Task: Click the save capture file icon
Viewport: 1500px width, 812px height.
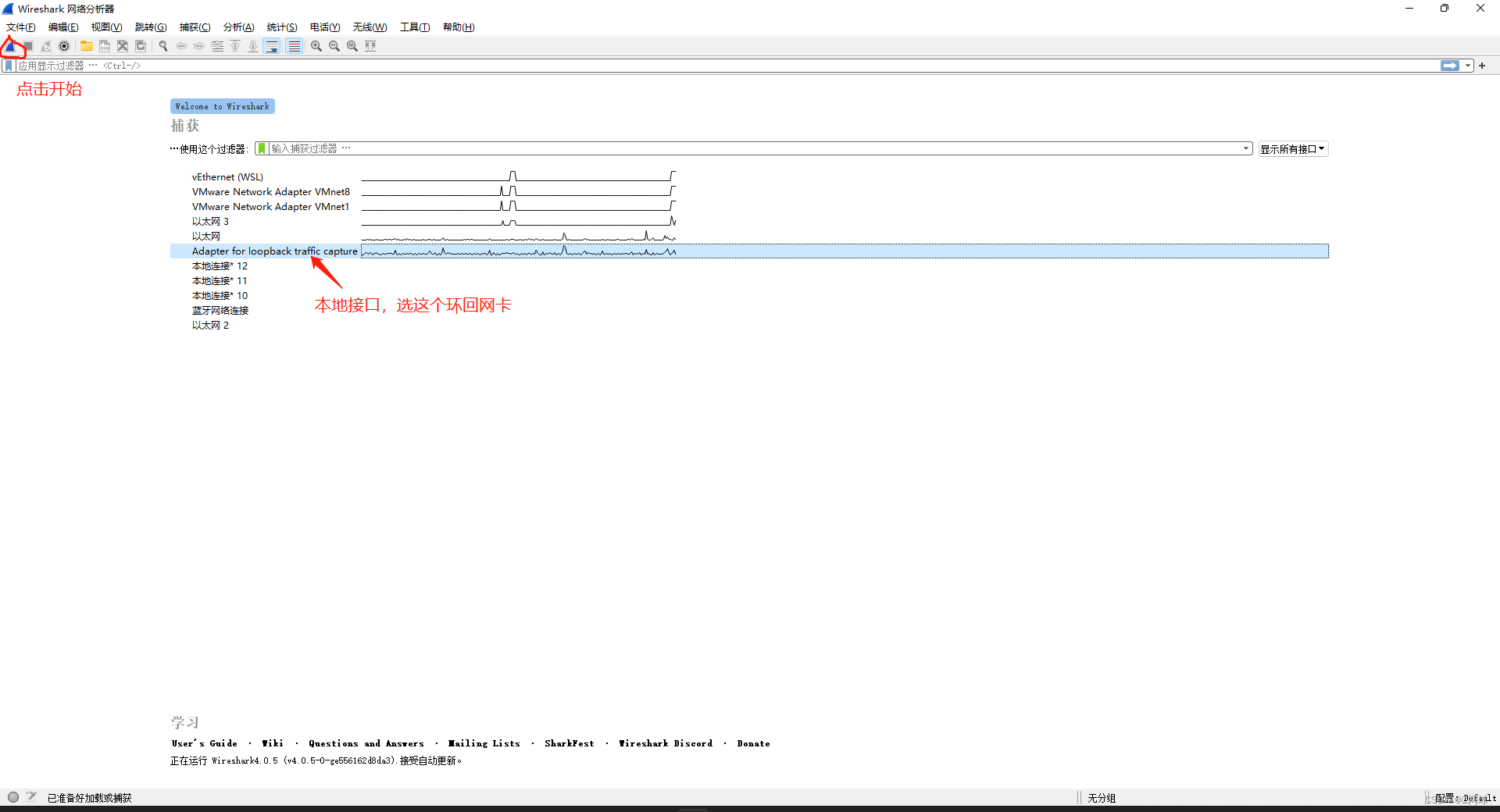Action: point(105,46)
